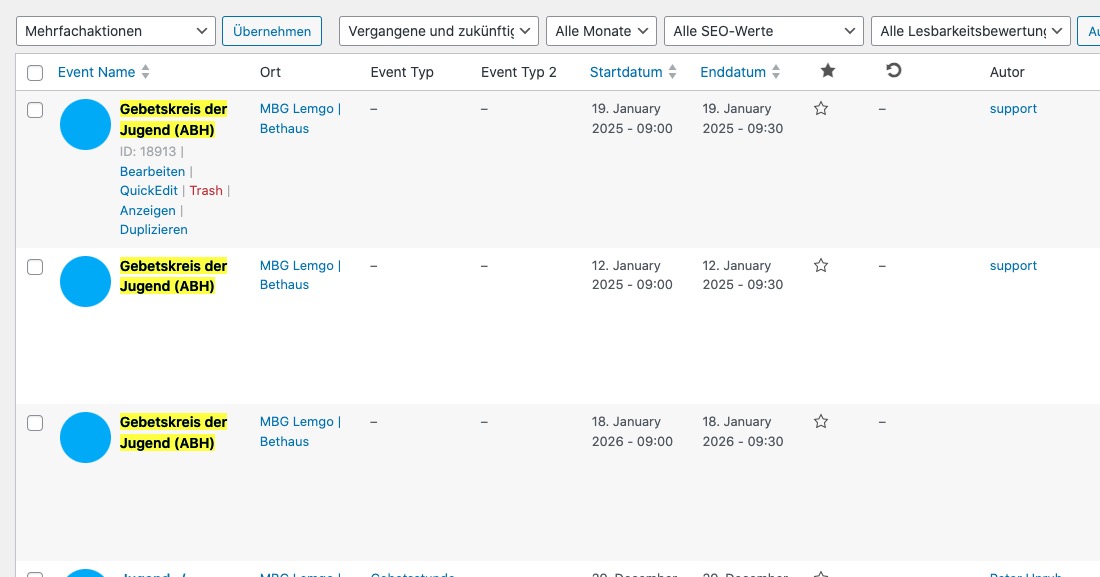Open the Alle Monate dropdown

coord(601,31)
